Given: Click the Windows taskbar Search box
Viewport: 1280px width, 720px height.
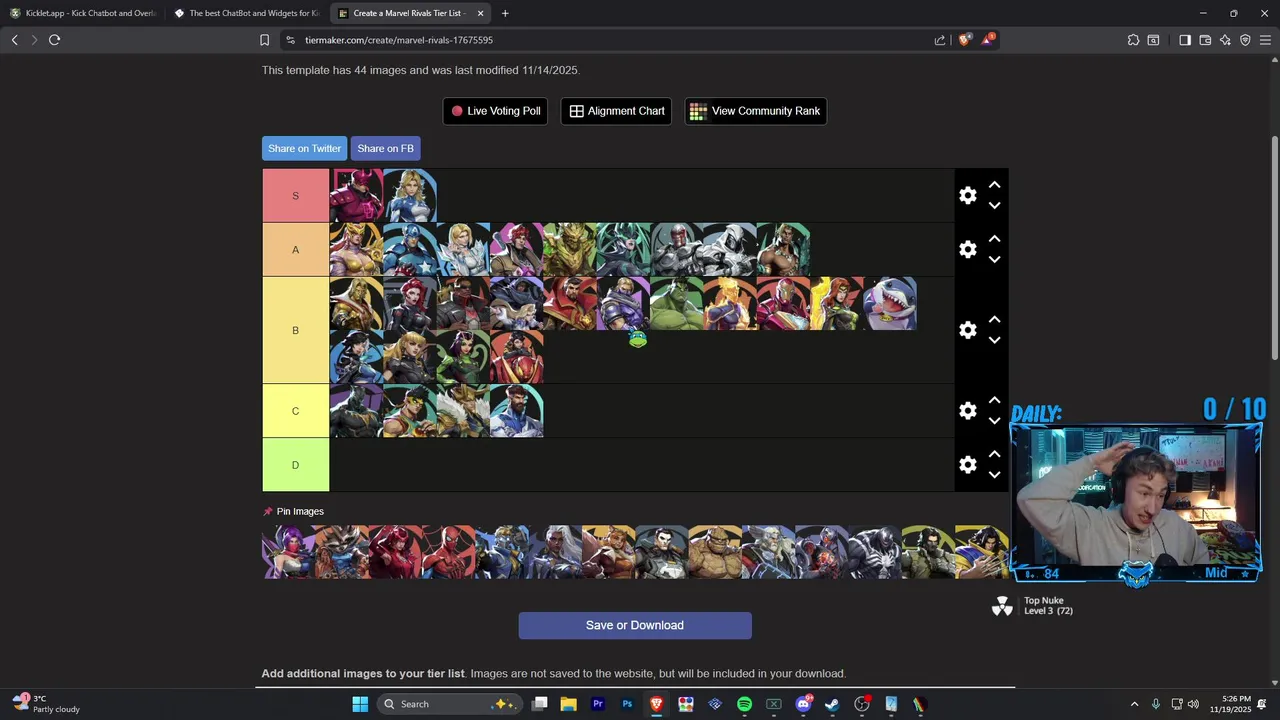Looking at the screenshot, I should pos(449,704).
